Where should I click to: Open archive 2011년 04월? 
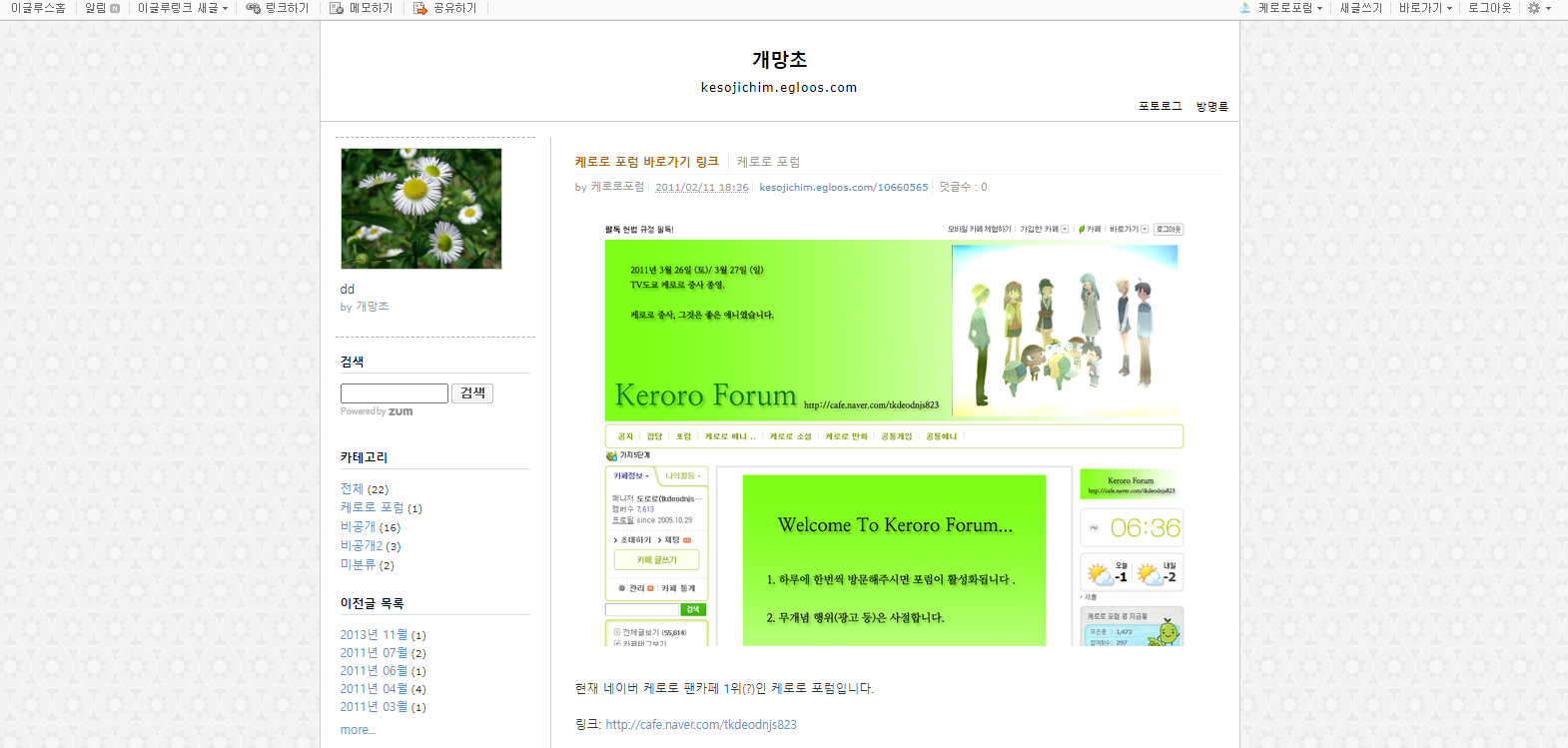tap(374, 689)
